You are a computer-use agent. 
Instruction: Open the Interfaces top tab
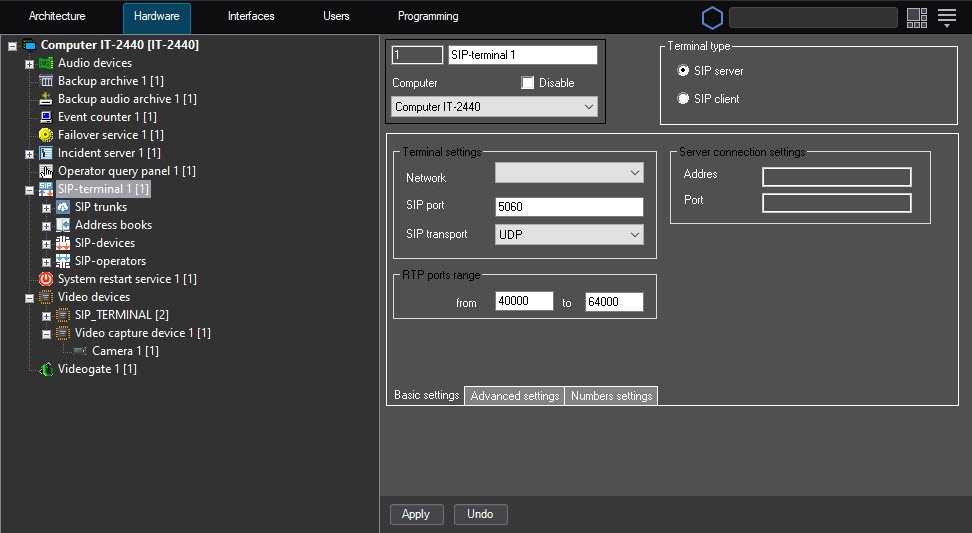click(251, 17)
